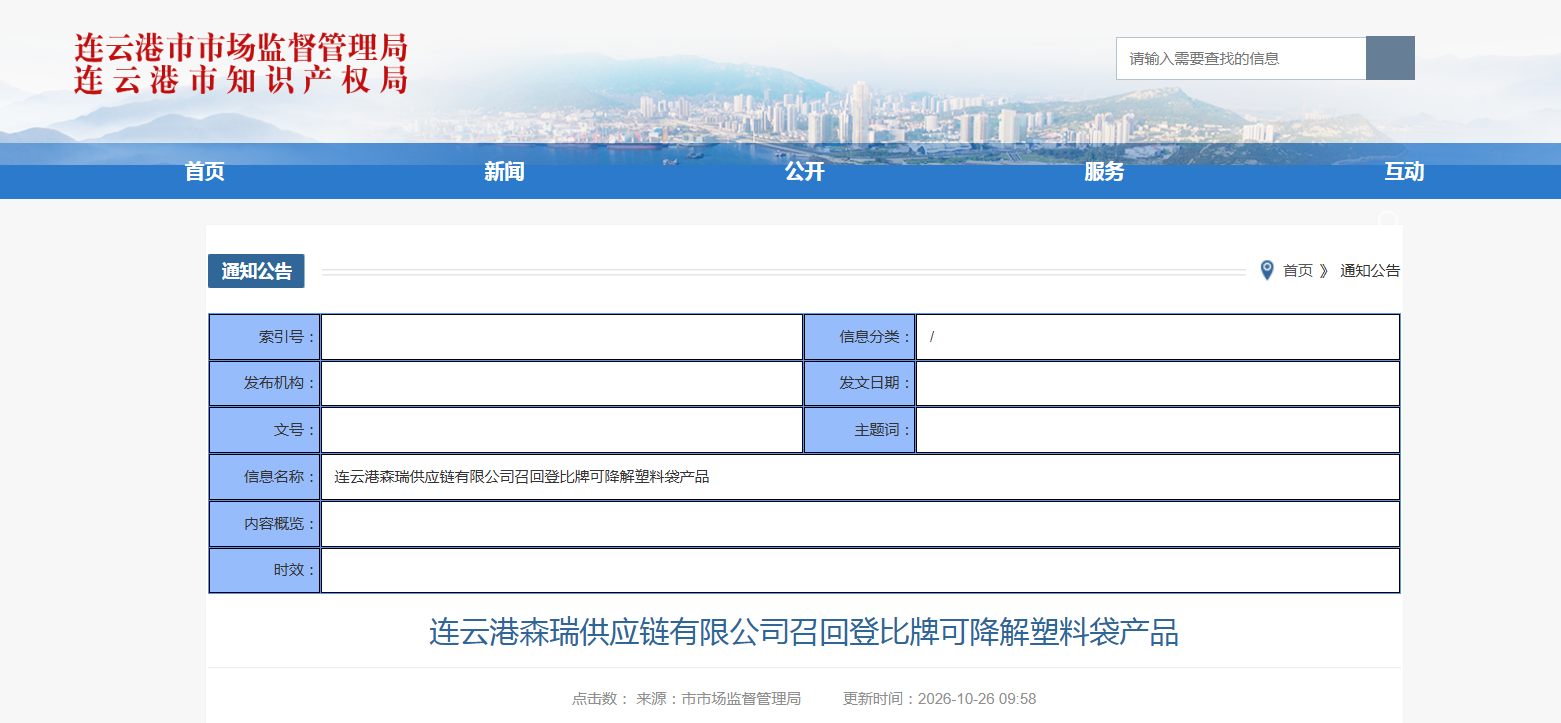Select the 索引号 label cell
1561x723 pixels.
264,337
